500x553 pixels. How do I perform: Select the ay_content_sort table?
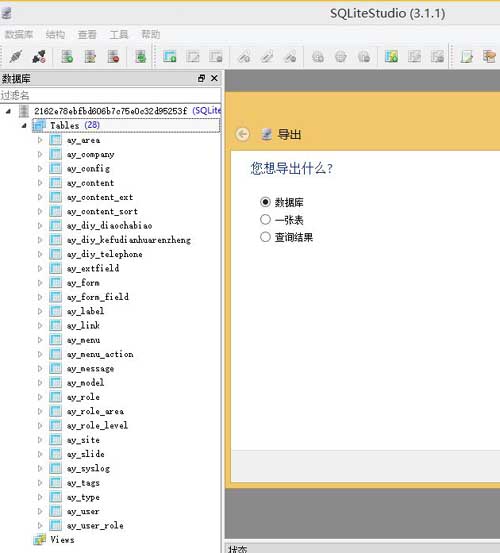102,212
